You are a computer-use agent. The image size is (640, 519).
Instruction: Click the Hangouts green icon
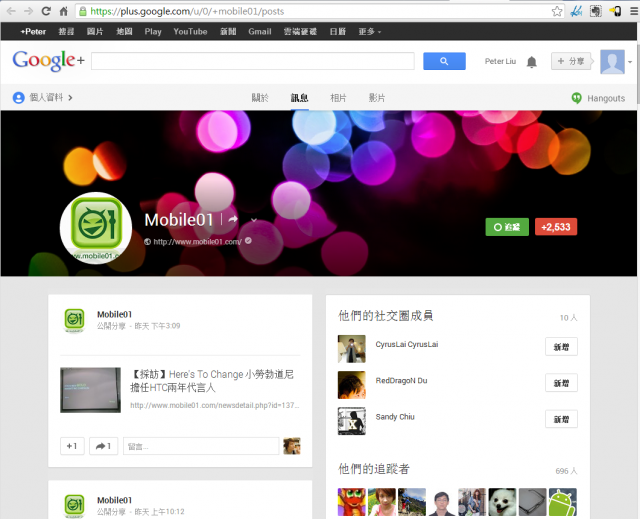(576, 98)
